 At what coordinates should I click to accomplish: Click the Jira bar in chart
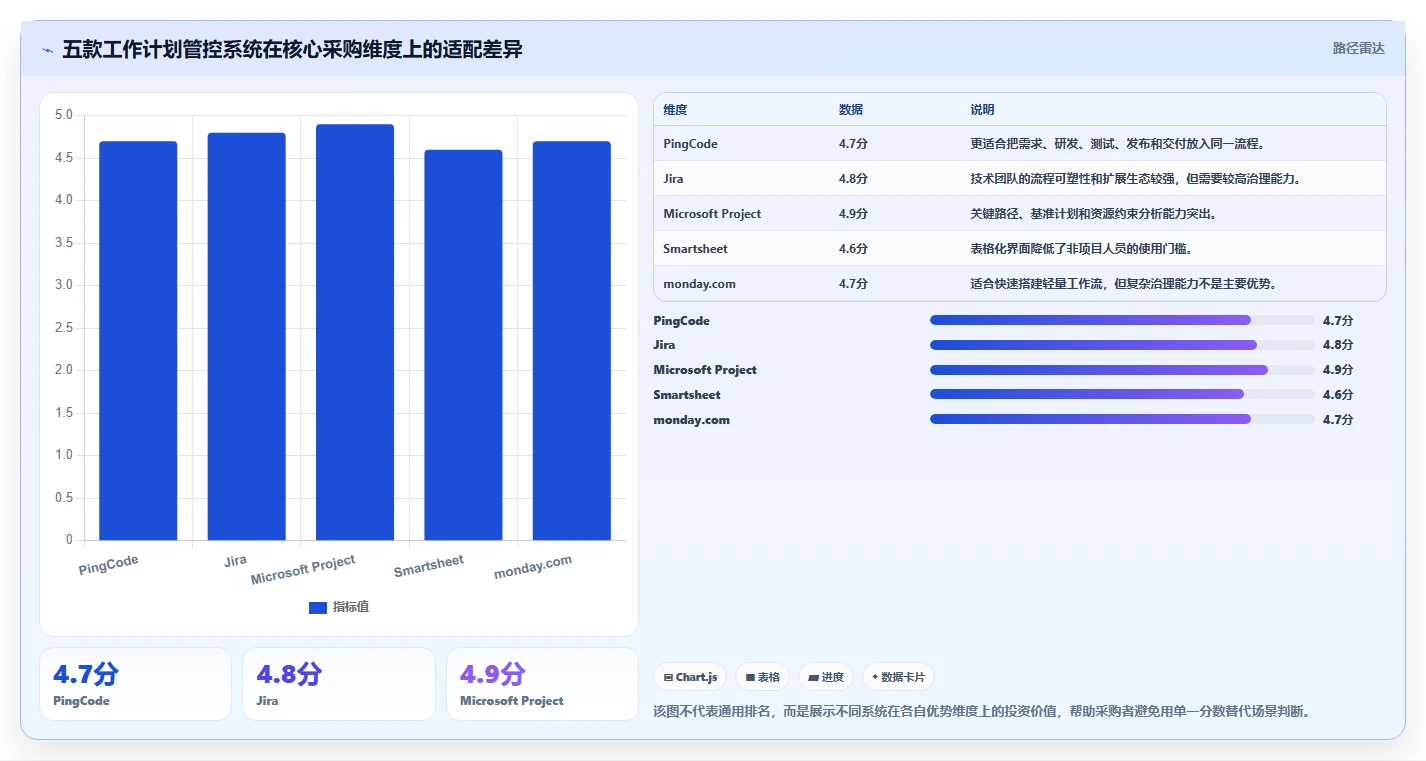246,337
